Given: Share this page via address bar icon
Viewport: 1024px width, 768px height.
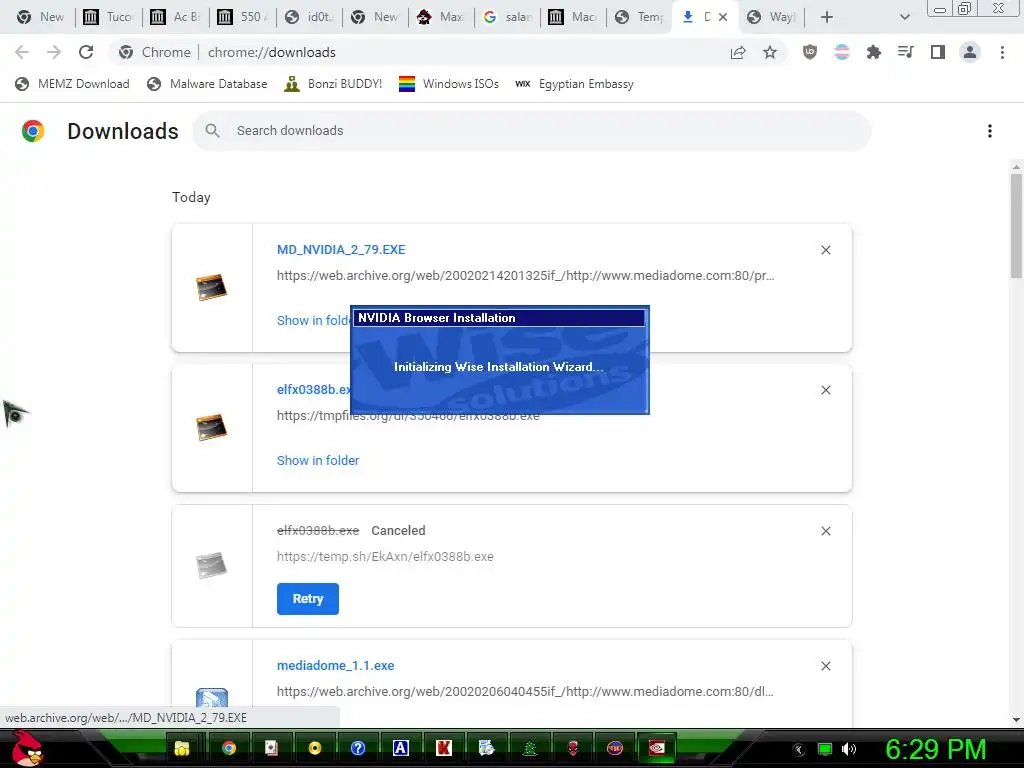Looking at the screenshot, I should pyautogui.click(x=738, y=52).
